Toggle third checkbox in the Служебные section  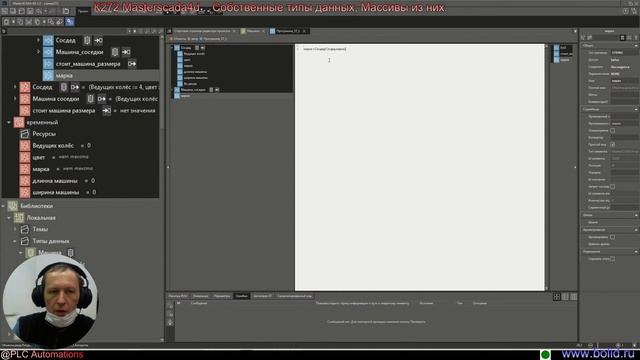pos(612,187)
